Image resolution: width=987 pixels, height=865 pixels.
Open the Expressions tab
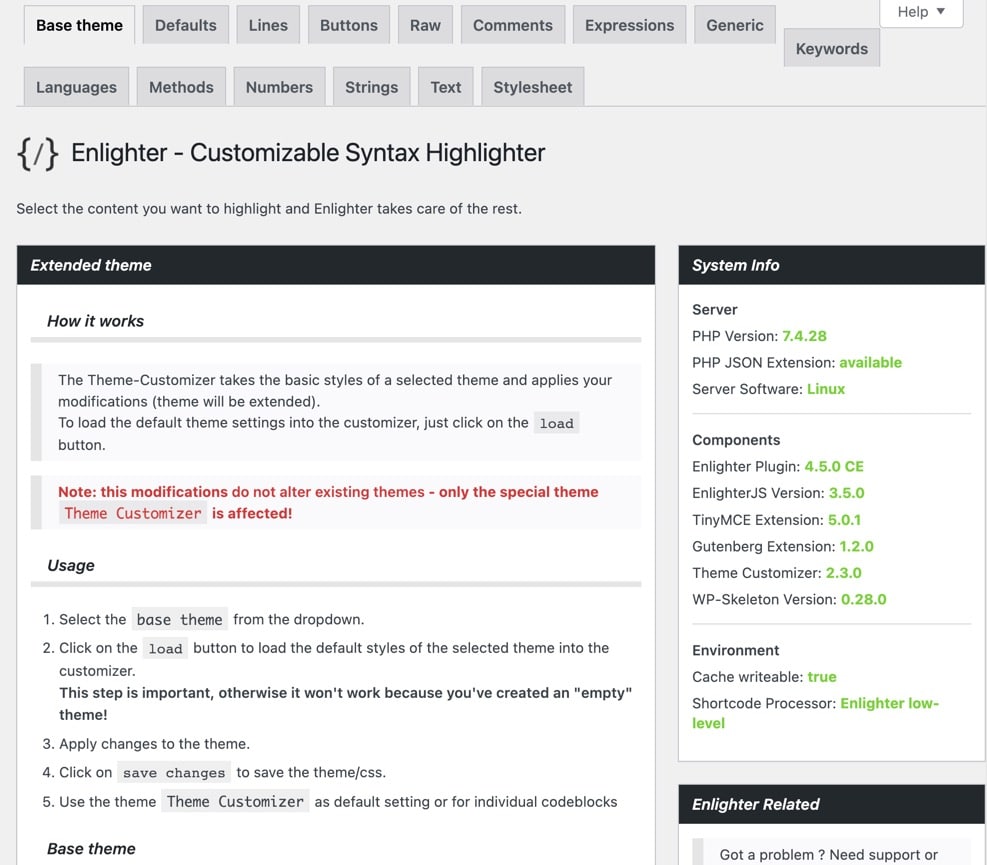coord(629,25)
